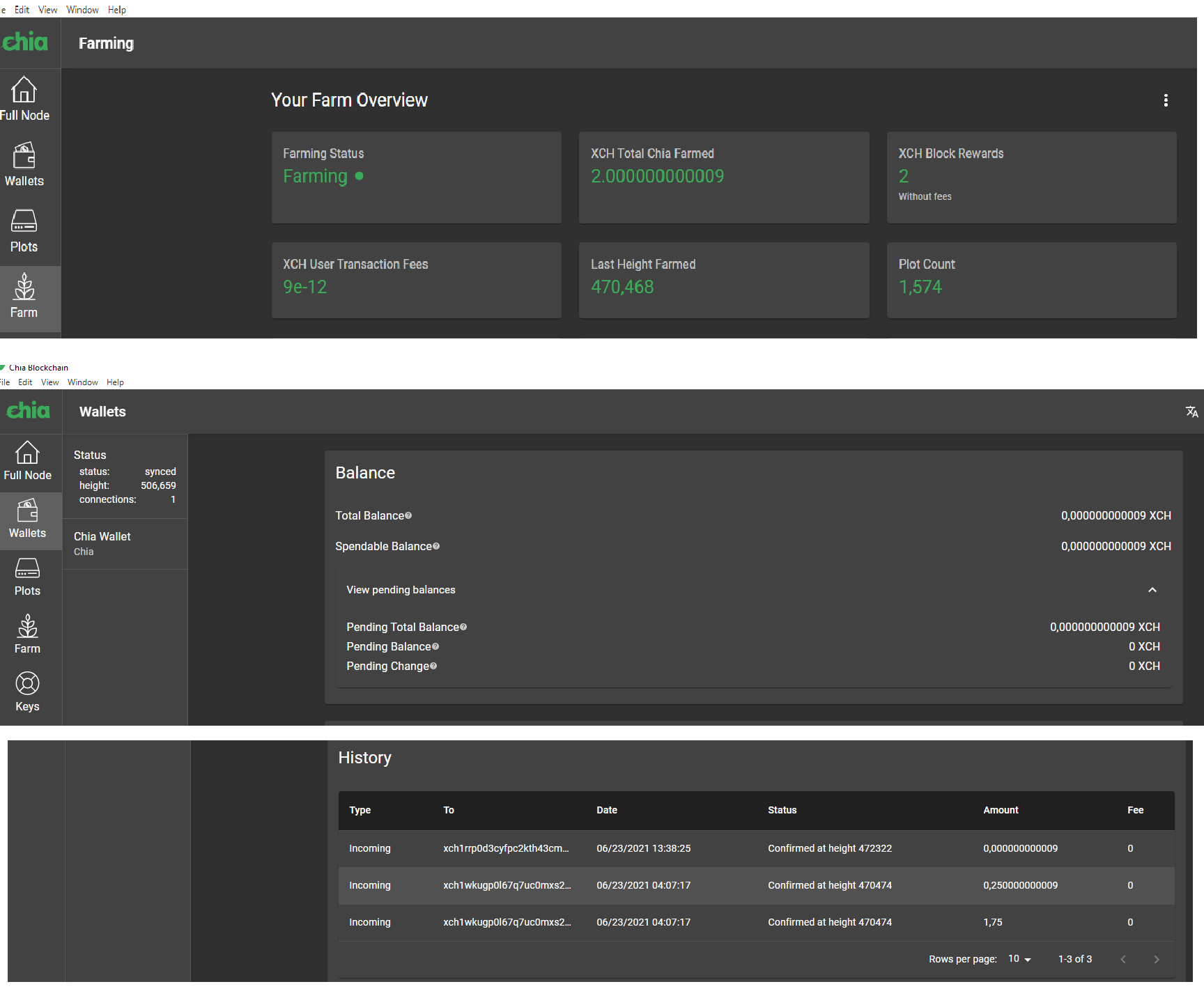This screenshot has height=998, width=1204.
Task: Open Farm Overview three-dot menu
Action: pos(1166,100)
